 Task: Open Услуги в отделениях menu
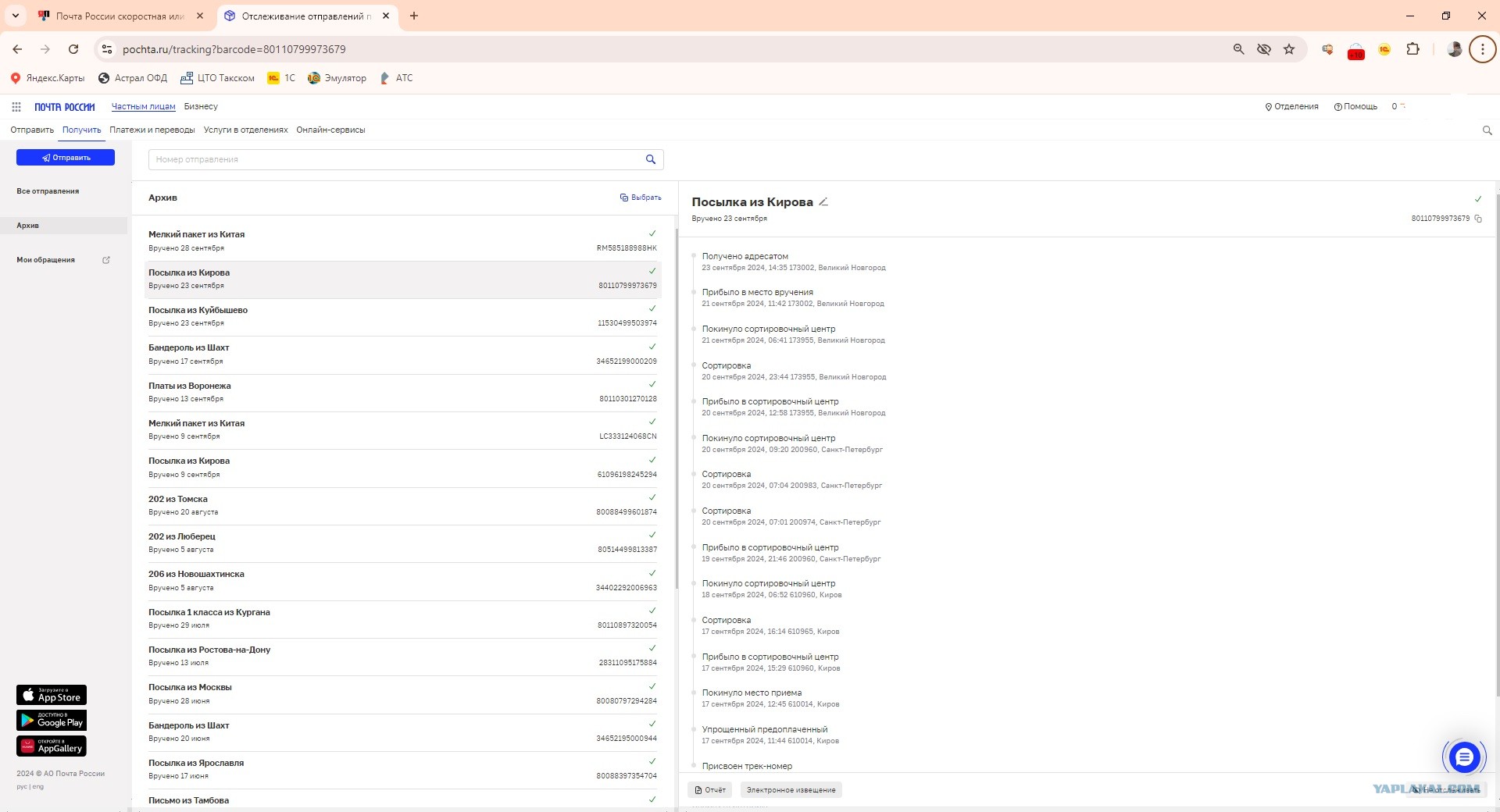click(x=245, y=130)
